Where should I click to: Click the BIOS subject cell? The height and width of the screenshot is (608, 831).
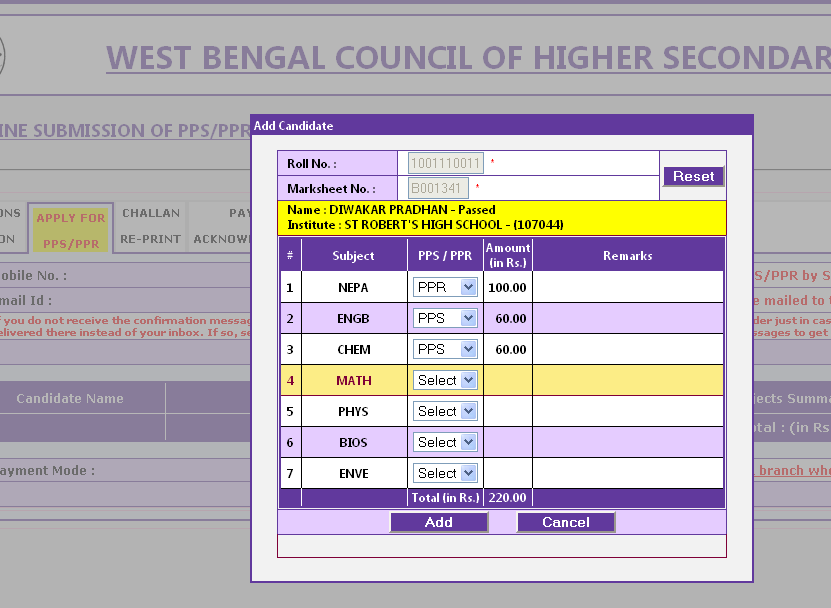[354, 443]
